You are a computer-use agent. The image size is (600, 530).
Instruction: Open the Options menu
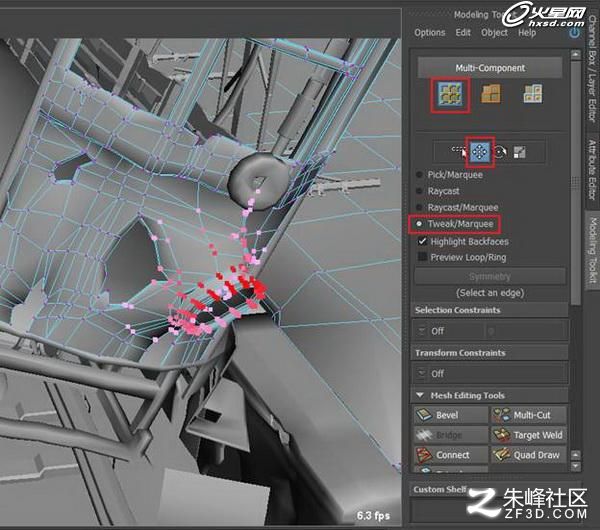click(430, 33)
